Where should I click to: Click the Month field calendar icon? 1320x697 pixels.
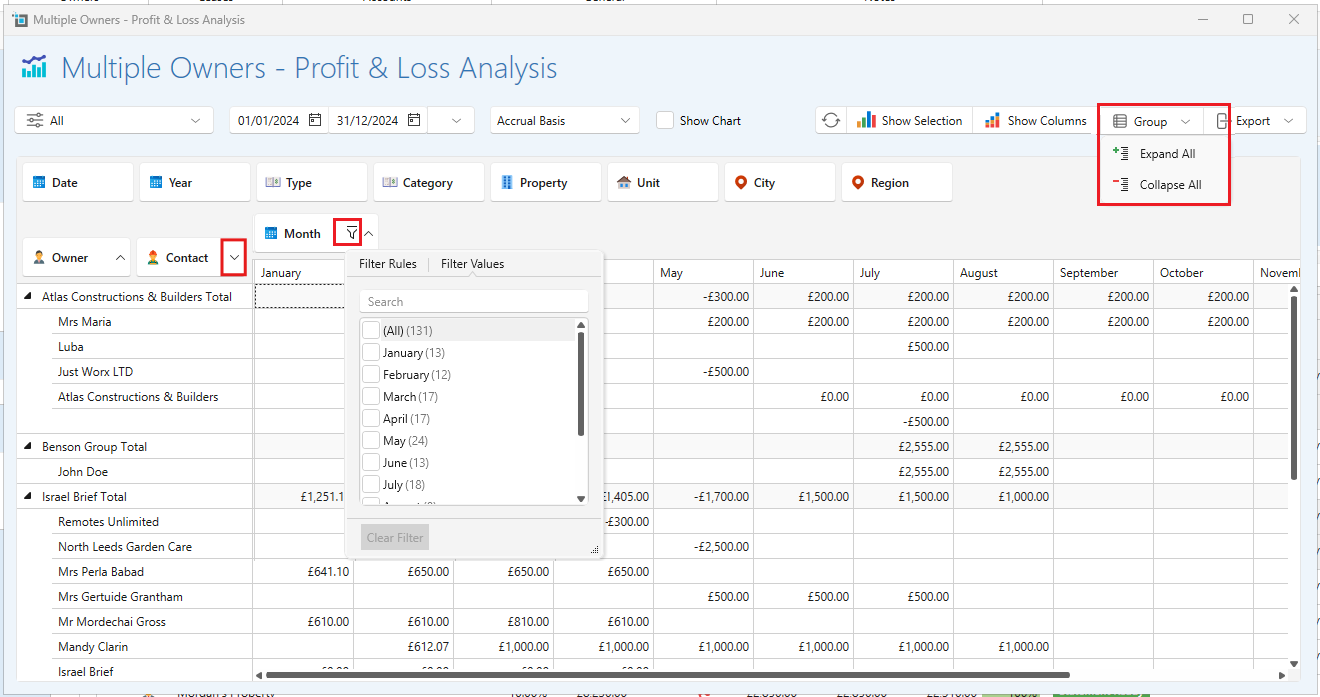click(271, 233)
